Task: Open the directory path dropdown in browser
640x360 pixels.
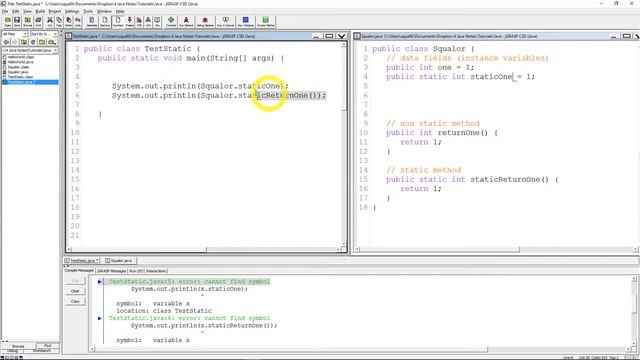Action: [30, 50]
